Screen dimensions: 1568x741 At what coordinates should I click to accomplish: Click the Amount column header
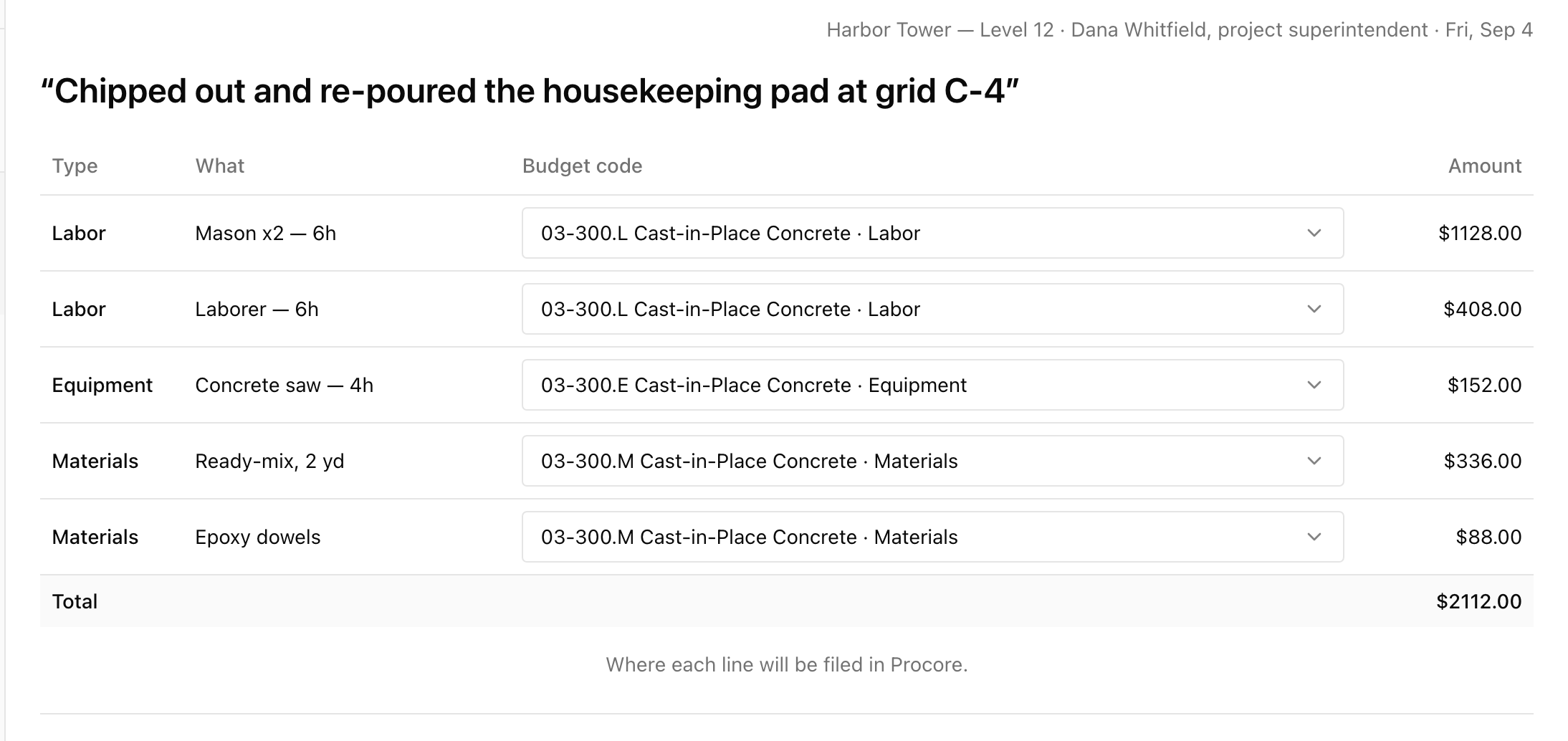tap(1485, 166)
